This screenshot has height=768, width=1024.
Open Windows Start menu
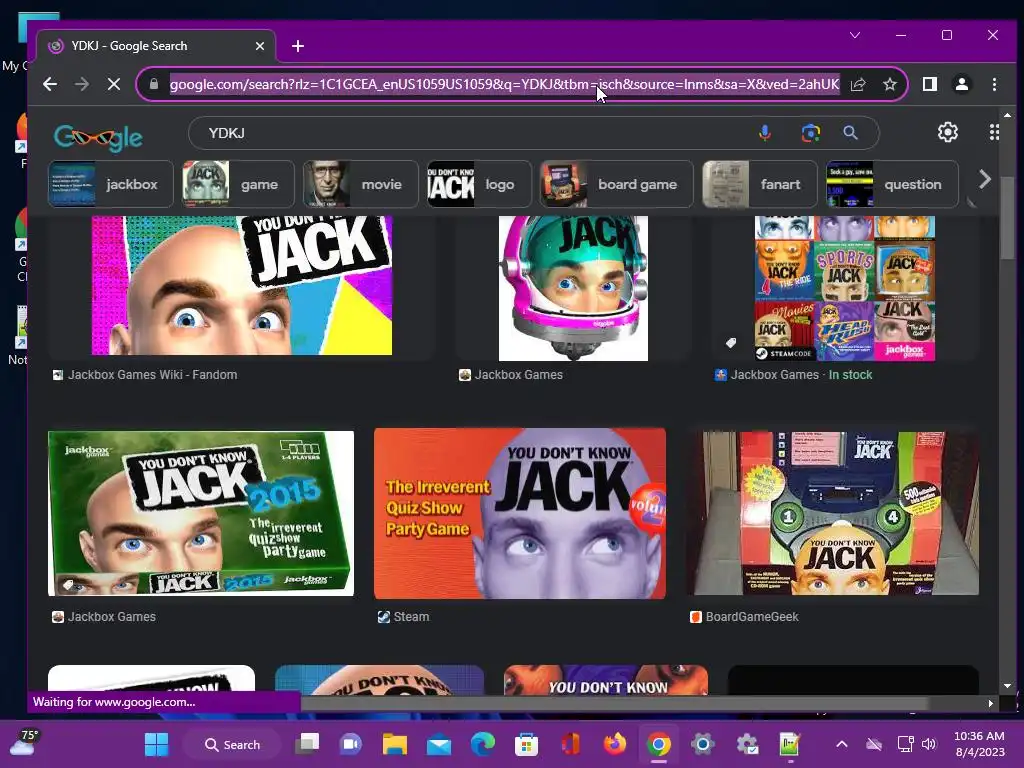click(156, 744)
